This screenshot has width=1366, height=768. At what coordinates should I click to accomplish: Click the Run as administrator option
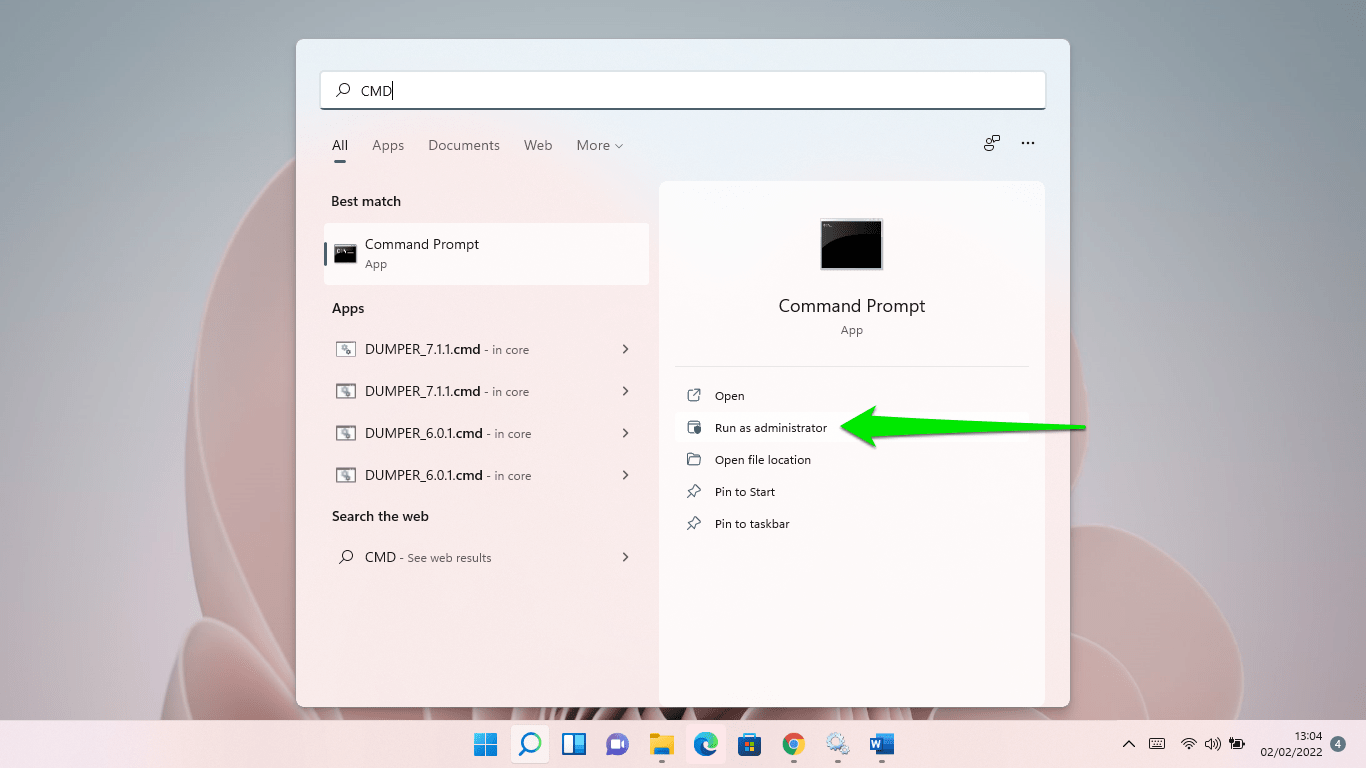(770, 428)
